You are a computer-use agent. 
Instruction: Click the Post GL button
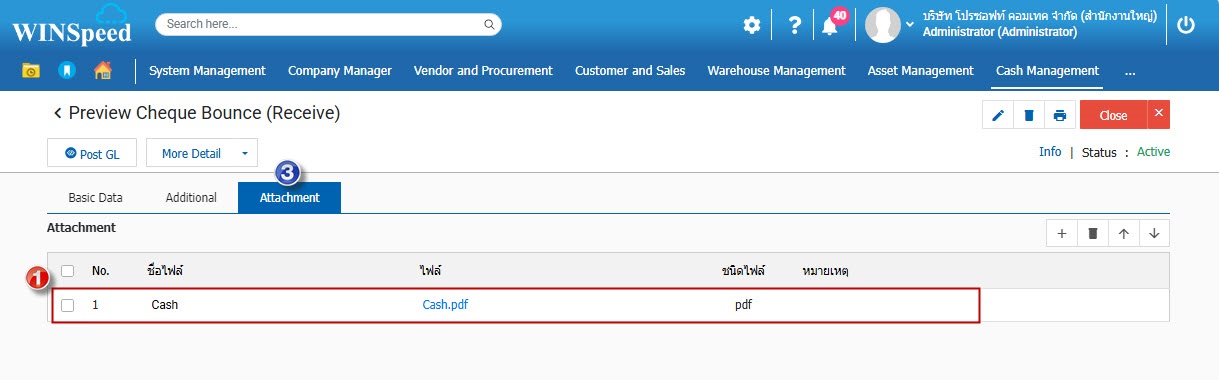click(92, 154)
